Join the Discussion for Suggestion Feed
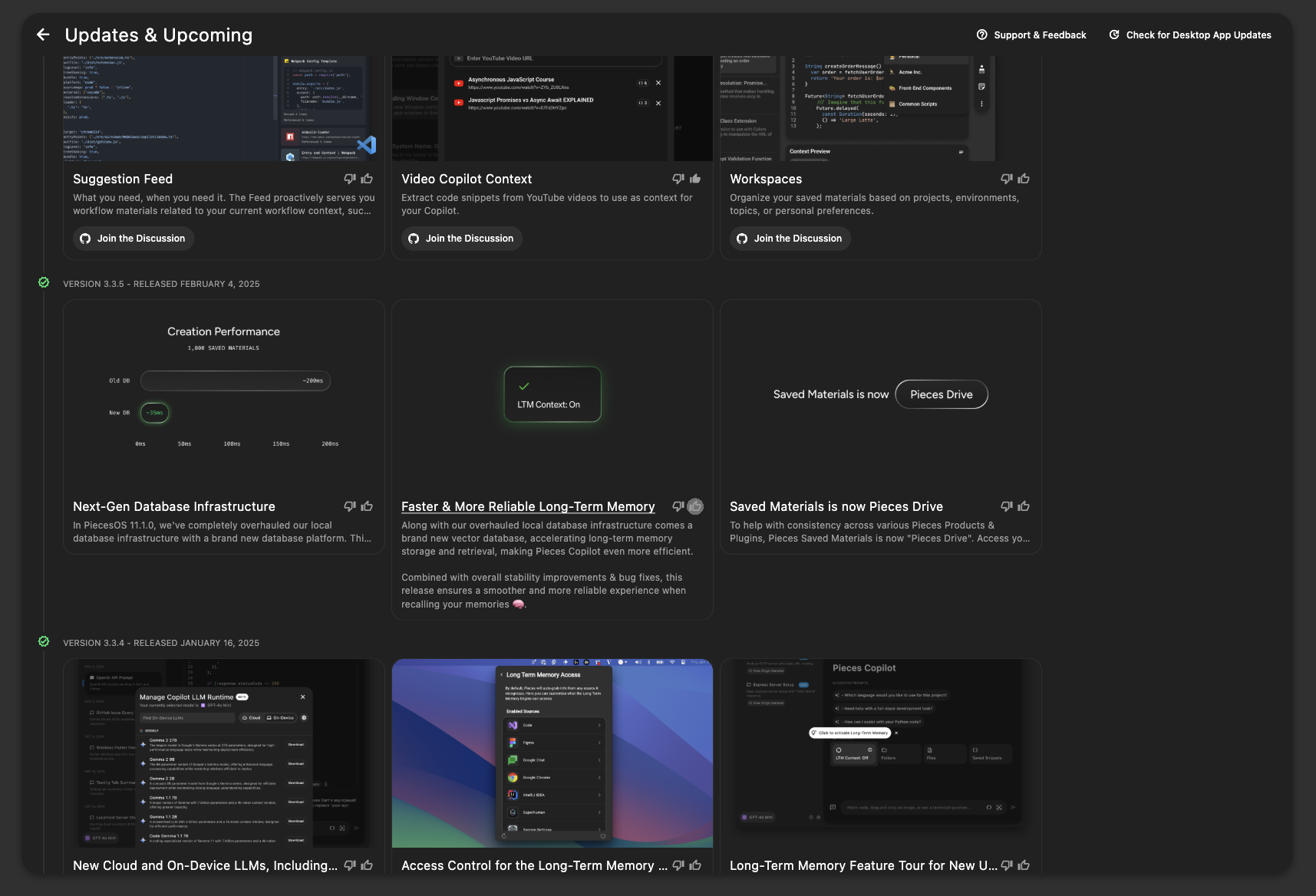 (134, 239)
